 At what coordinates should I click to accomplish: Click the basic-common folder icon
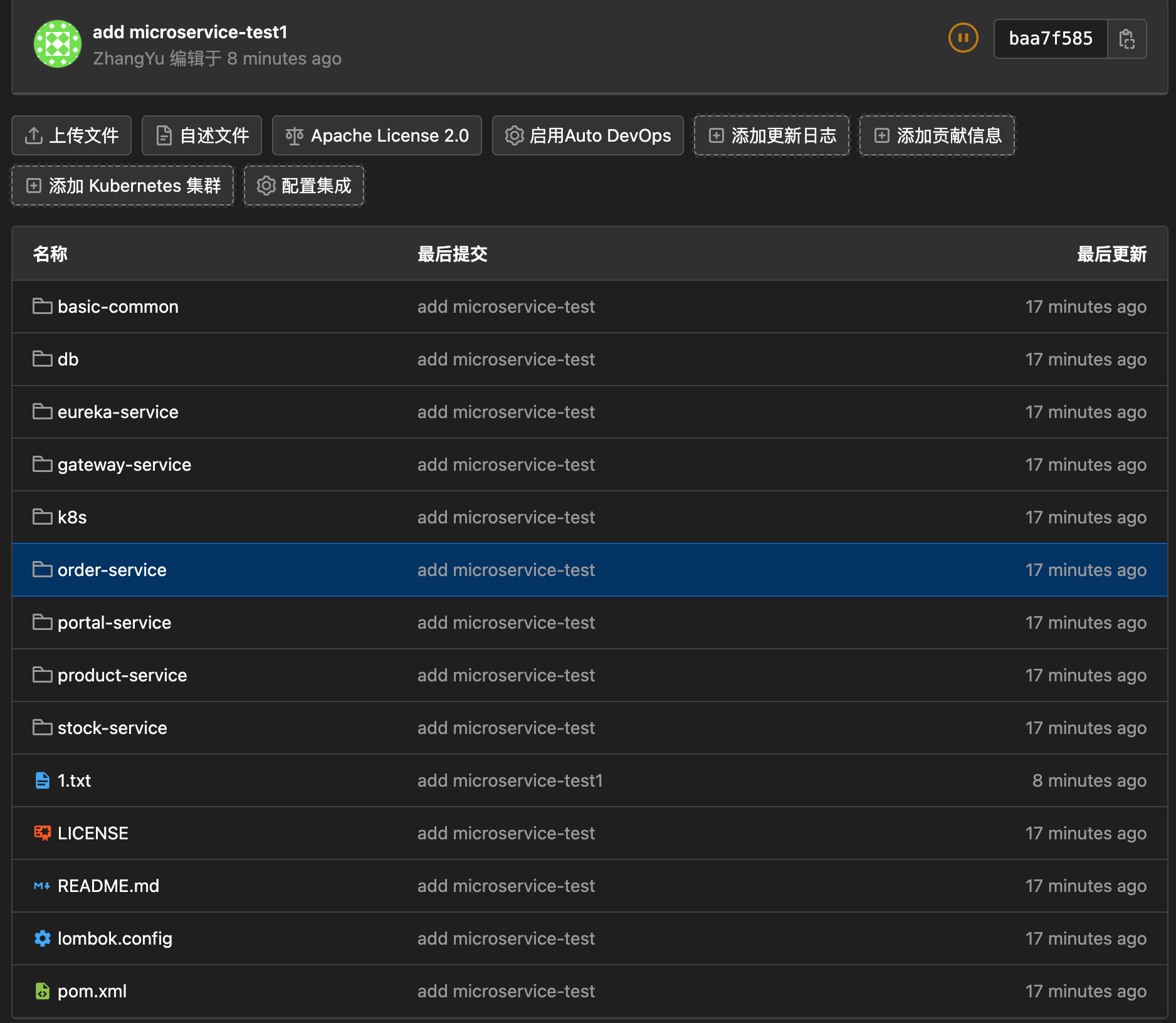(x=43, y=307)
